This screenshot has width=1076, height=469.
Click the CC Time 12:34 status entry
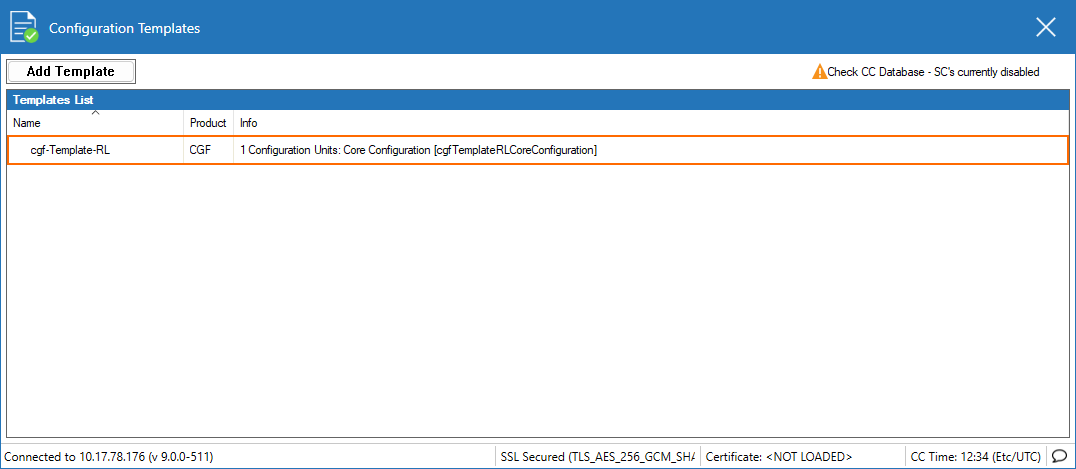coord(976,457)
